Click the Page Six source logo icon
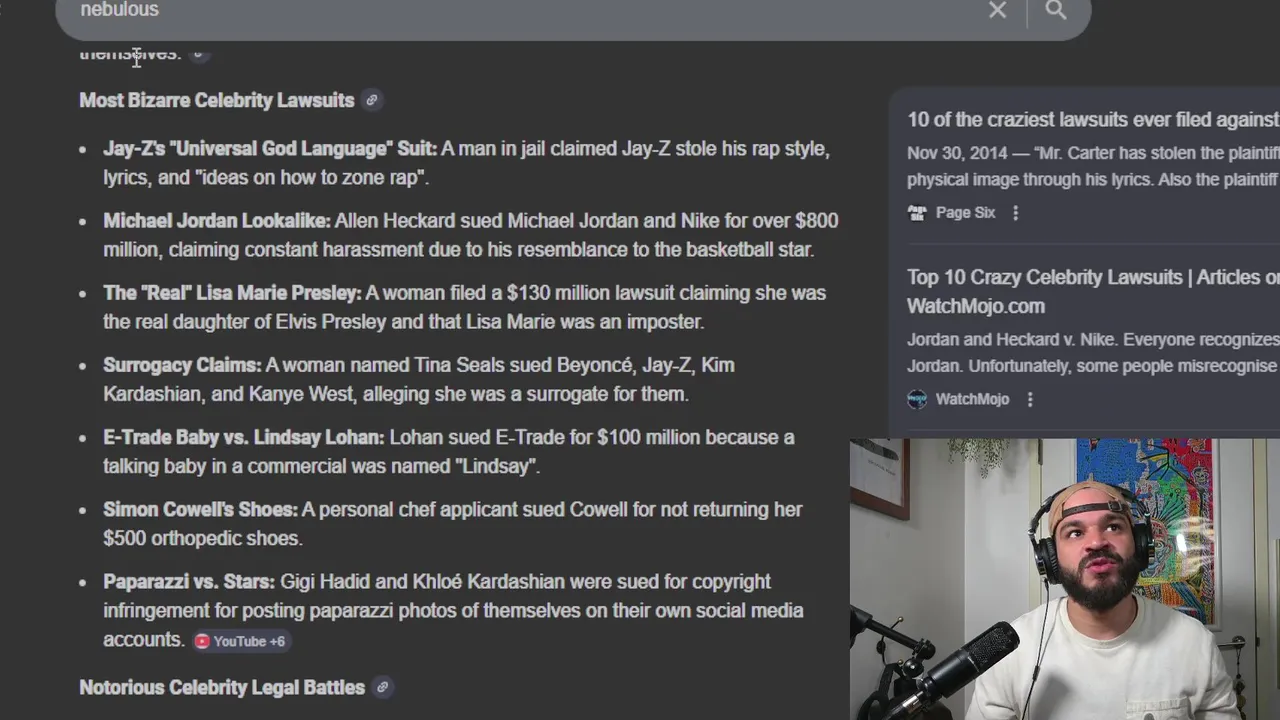 (x=917, y=213)
